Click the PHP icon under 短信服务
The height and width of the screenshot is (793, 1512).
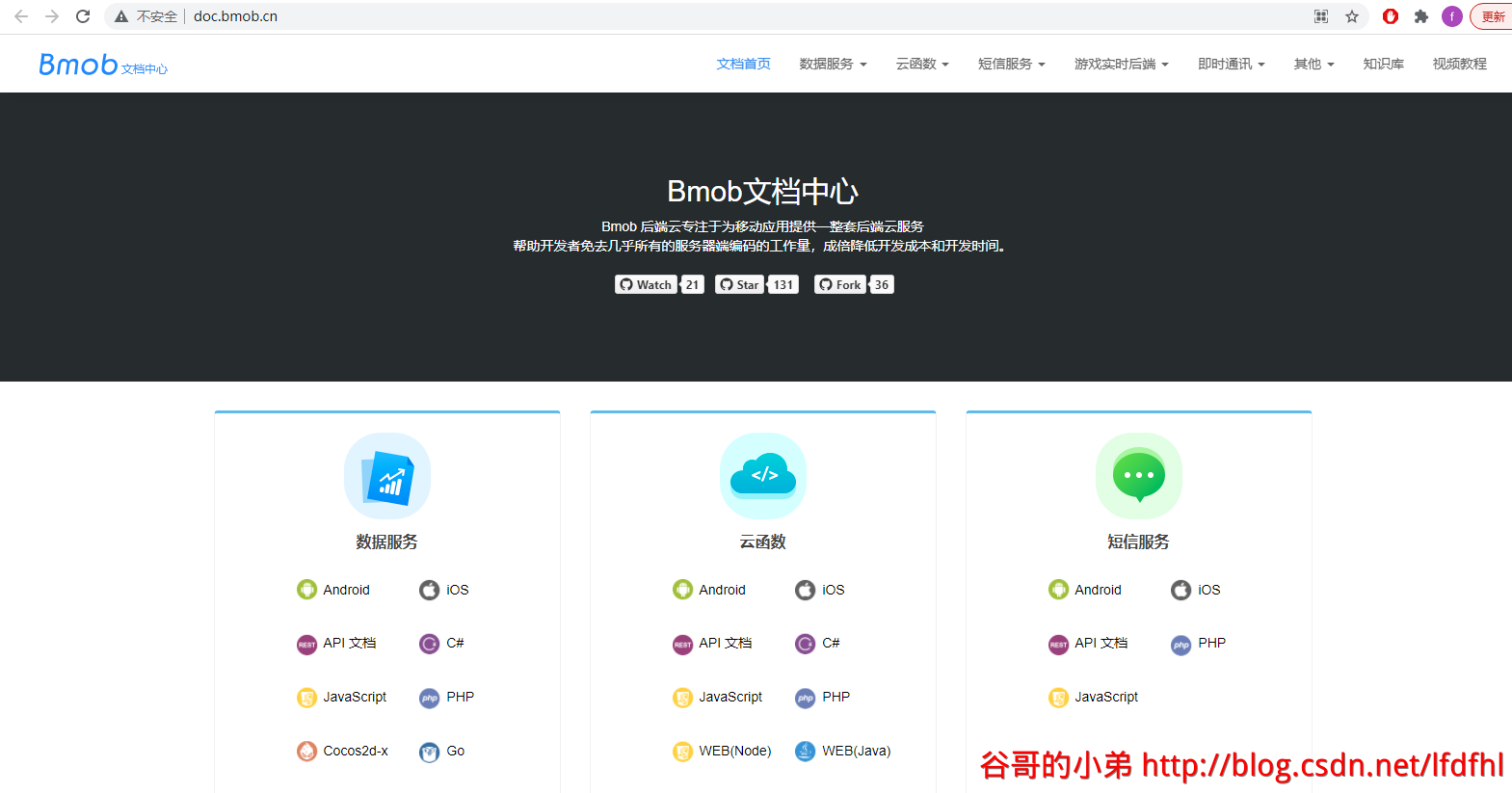coord(1181,644)
